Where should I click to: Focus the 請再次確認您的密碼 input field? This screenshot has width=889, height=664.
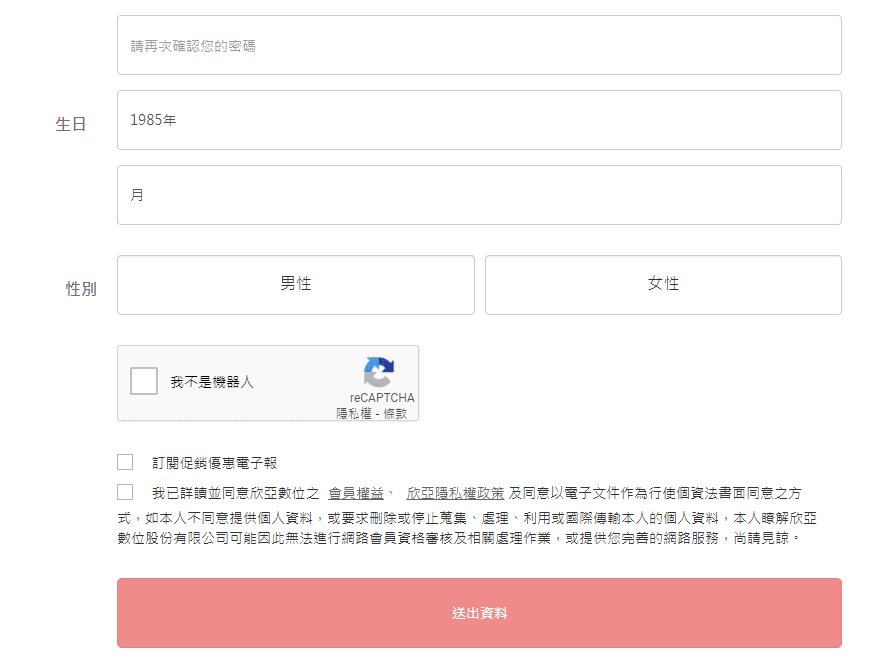(479, 45)
